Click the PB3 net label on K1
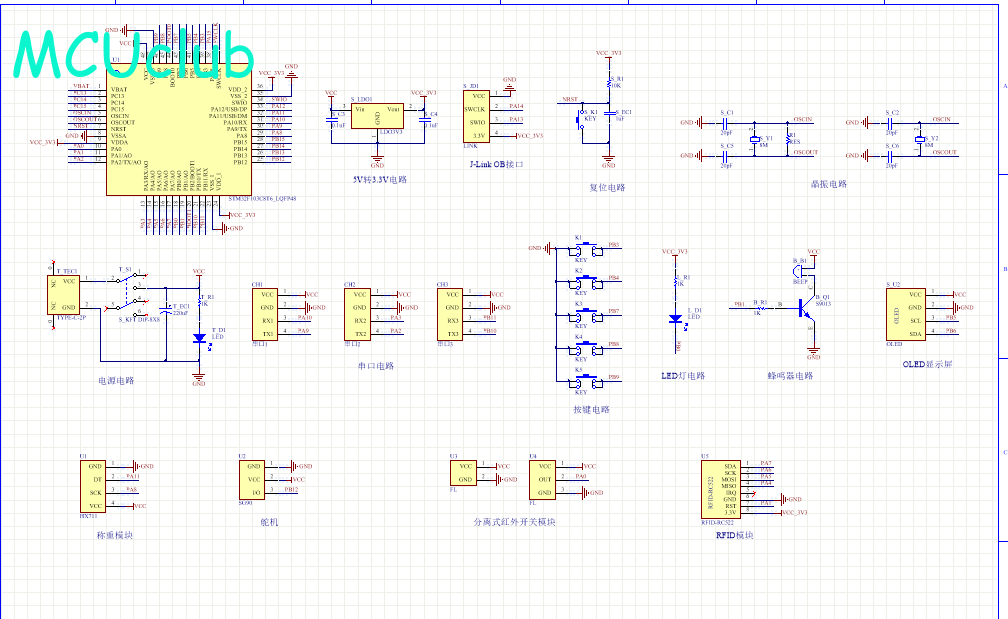 click(x=614, y=245)
